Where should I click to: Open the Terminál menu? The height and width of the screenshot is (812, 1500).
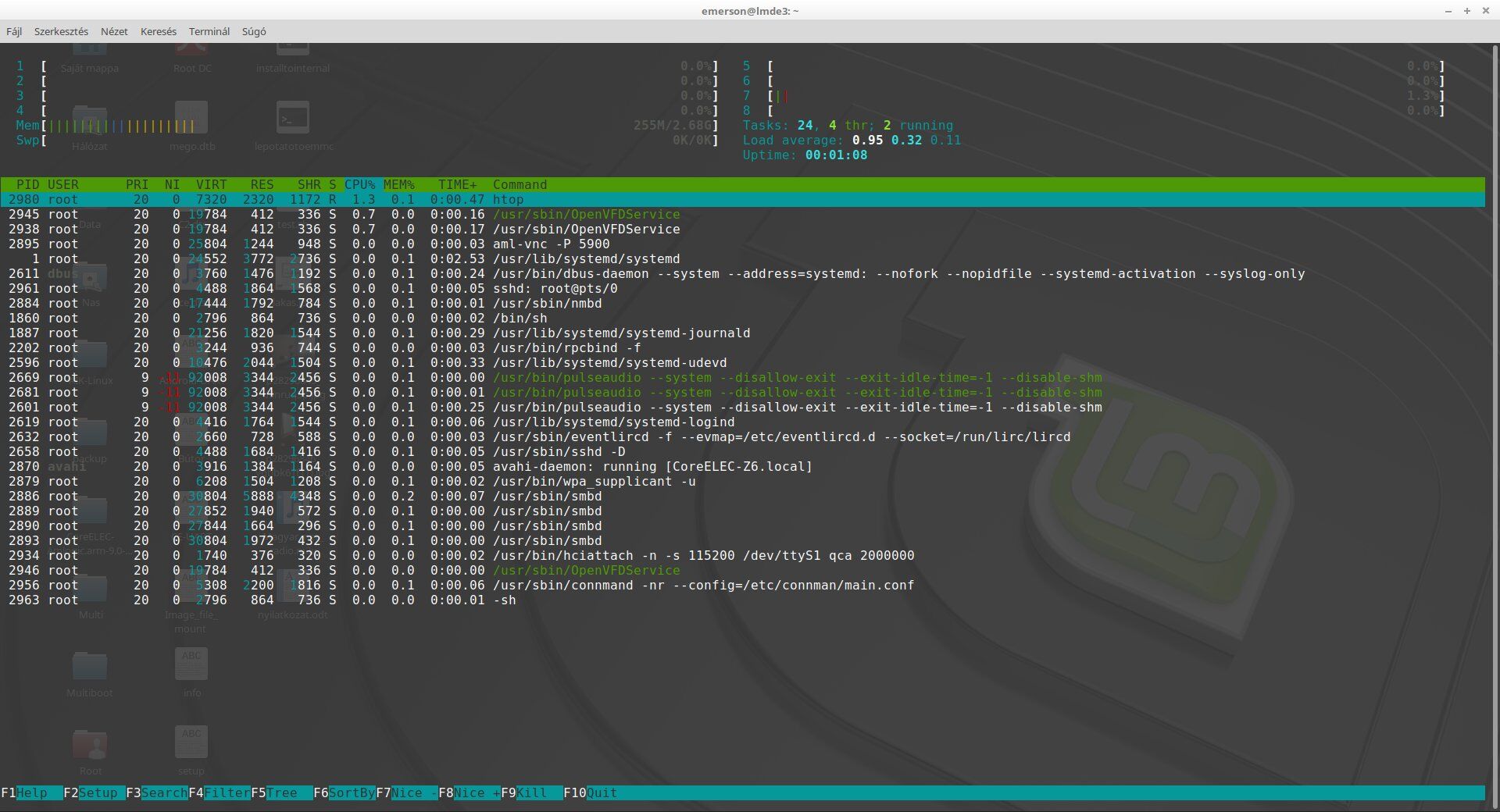[209, 31]
